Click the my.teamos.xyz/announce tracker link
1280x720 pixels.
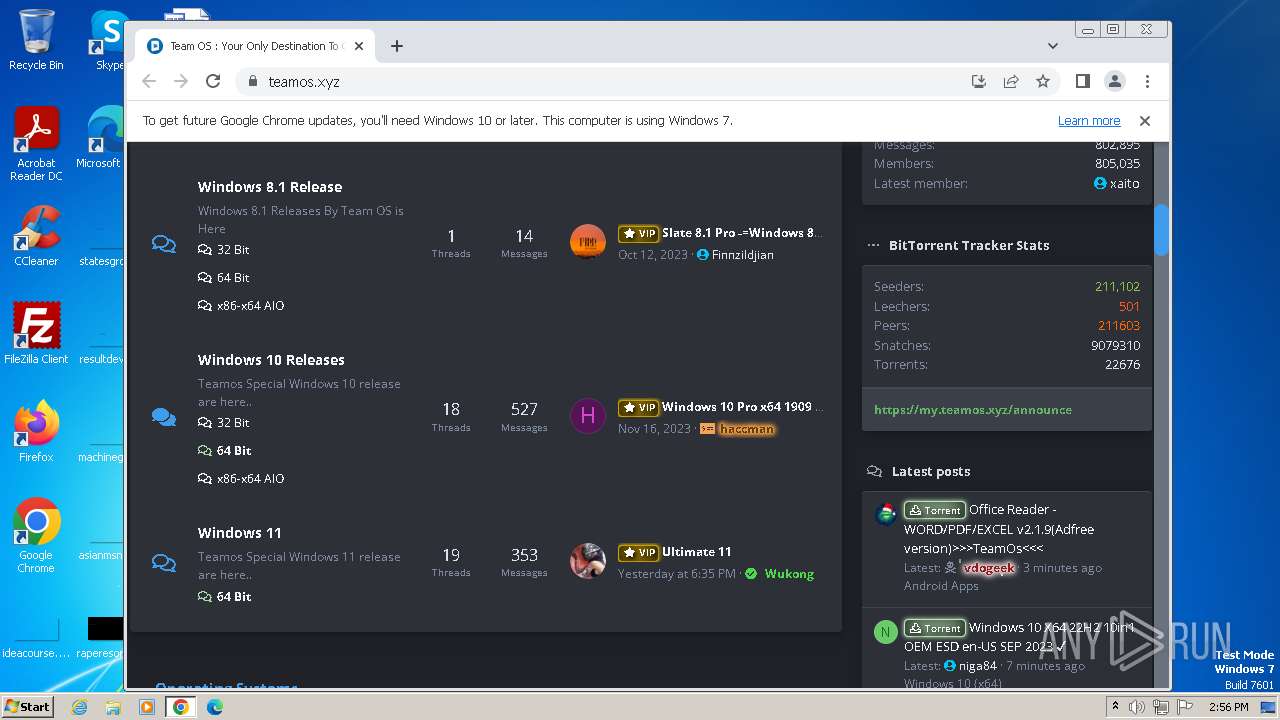[973, 410]
